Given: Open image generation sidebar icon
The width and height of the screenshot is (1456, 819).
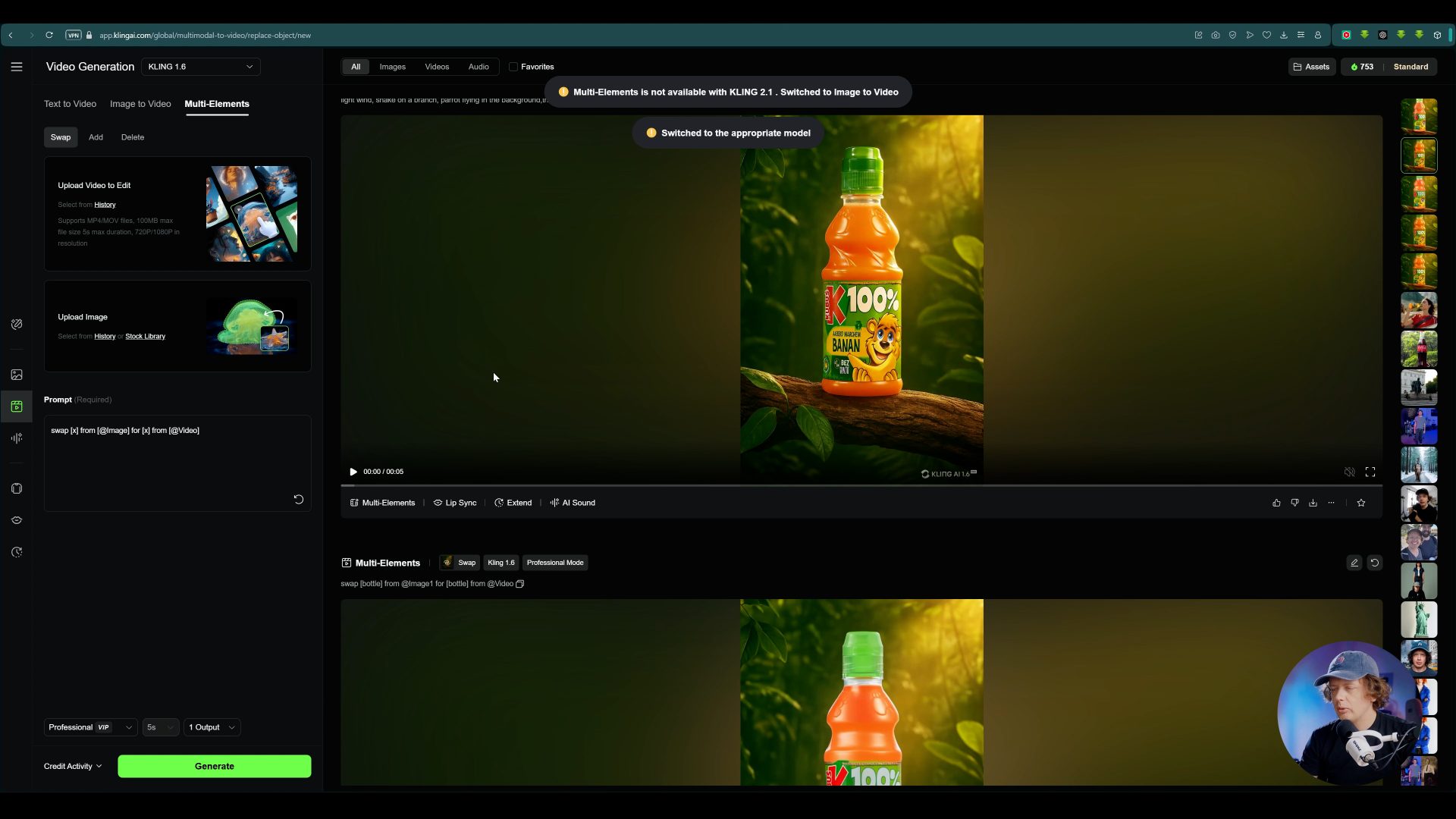Looking at the screenshot, I should click(x=17, y=375).
